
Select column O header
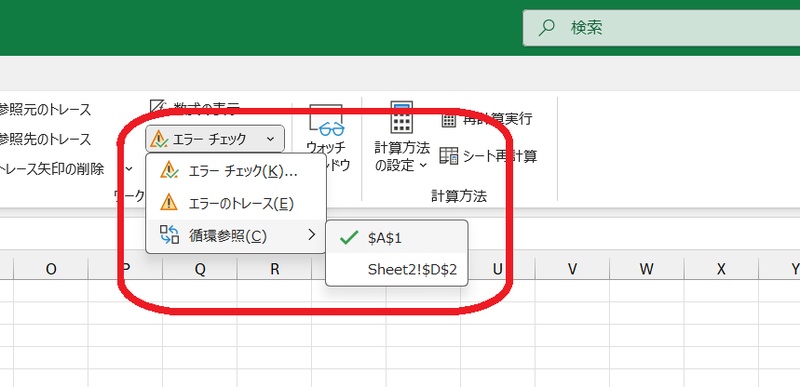(51, 269)
